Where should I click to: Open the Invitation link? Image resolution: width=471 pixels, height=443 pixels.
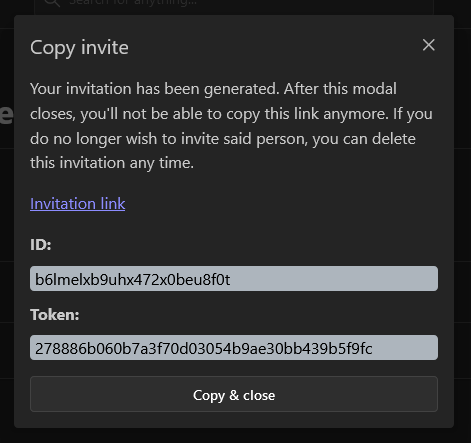coord(78,203)
